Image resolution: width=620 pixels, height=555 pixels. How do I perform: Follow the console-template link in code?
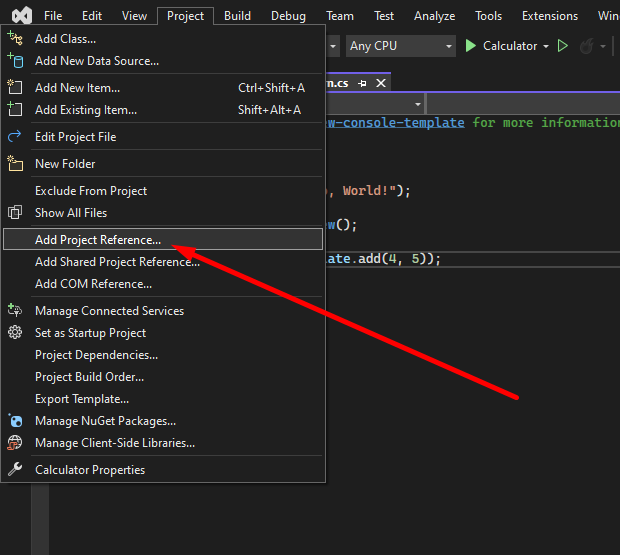[x=397, y=122]
